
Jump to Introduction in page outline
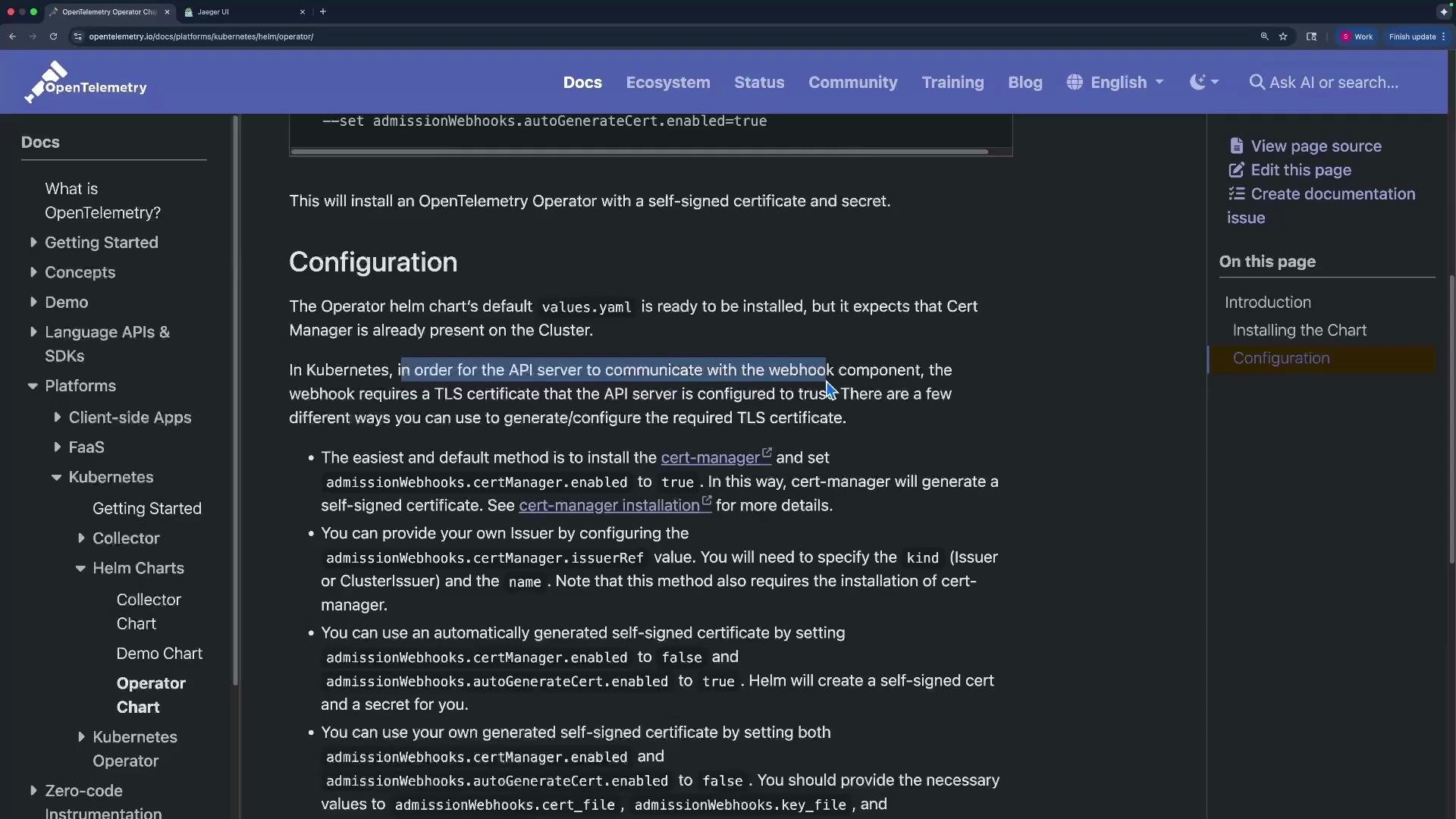pyautogui.click(x=1267, y=302)
